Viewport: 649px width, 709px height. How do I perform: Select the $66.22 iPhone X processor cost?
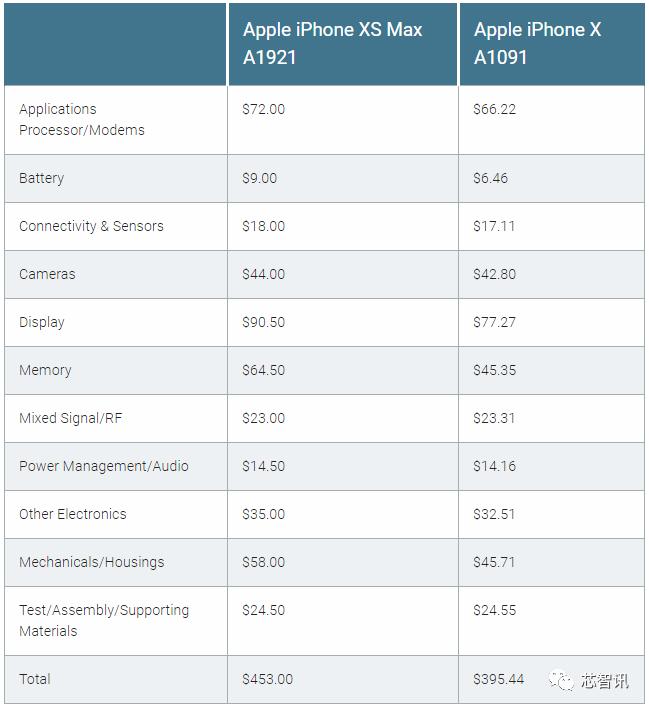click(x=495, y=109)
